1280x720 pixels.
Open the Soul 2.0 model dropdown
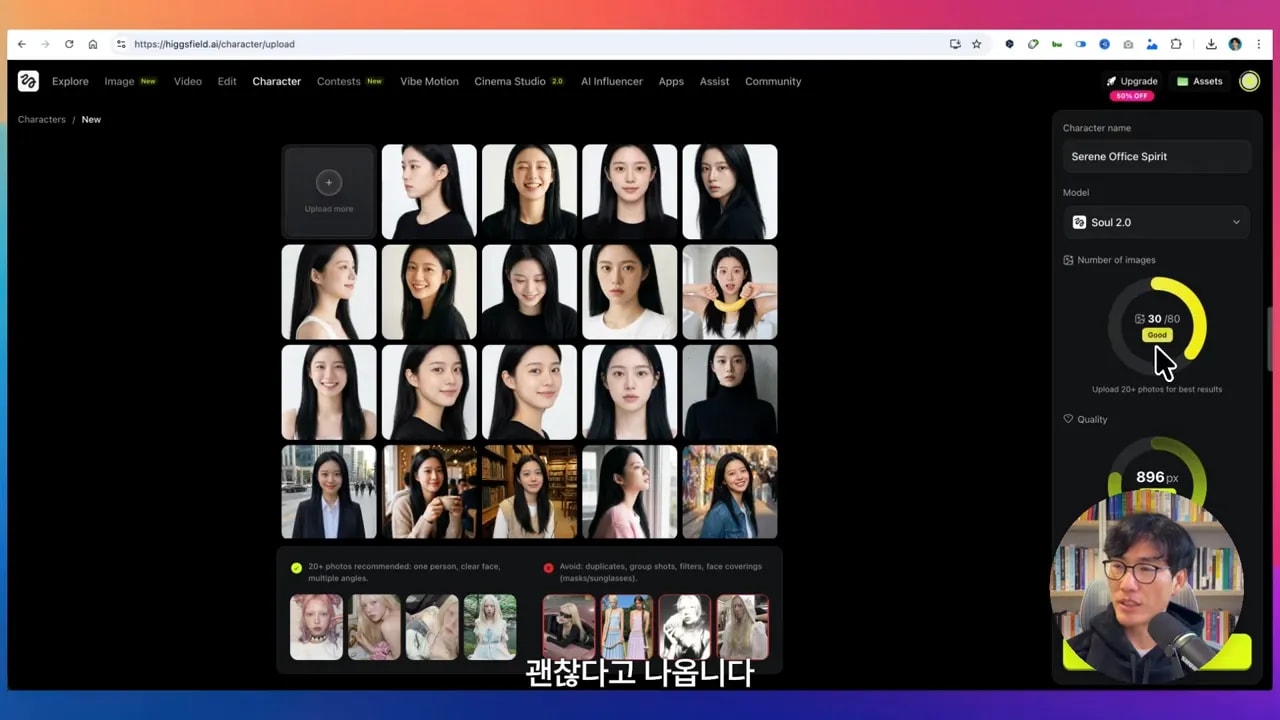(1236, 222)
